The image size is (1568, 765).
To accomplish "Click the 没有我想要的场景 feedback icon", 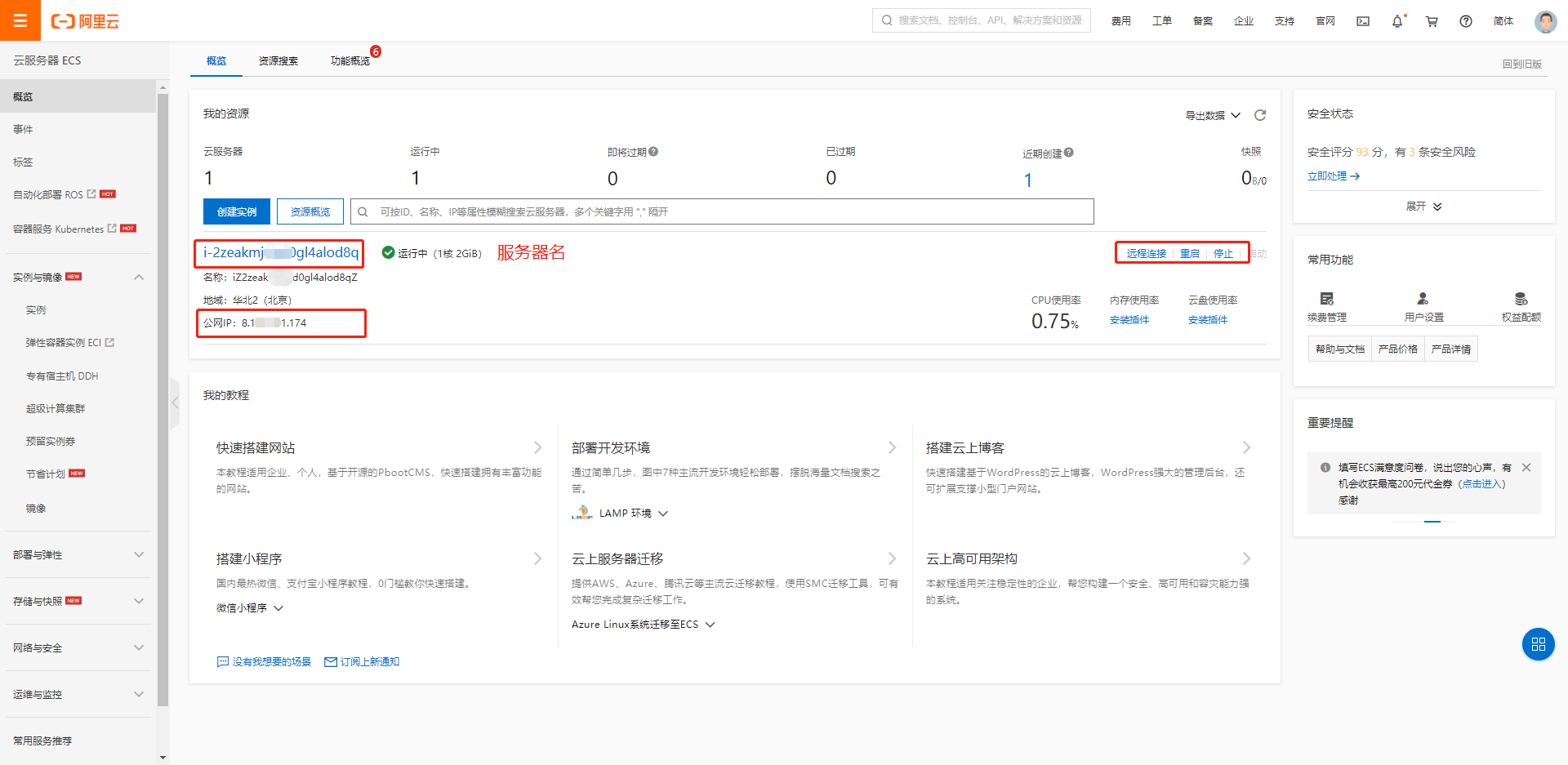I will pyautogui.click(x=222, y=662).
